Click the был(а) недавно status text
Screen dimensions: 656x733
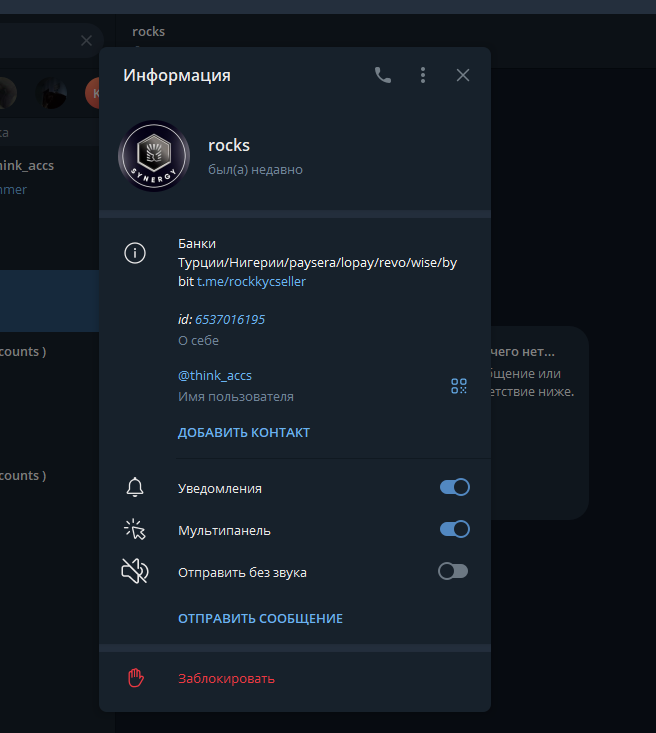click(255, 169)
